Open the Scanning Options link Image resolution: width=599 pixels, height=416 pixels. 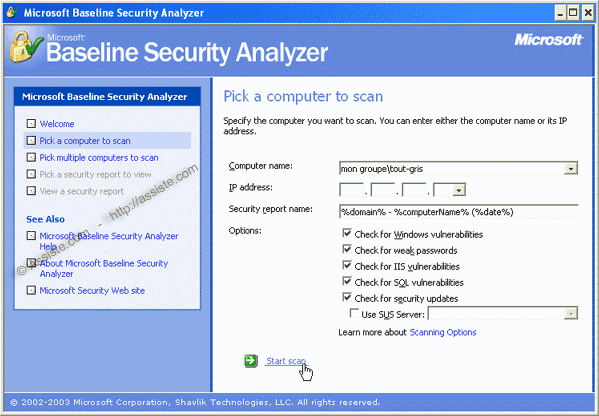click(x=443, y=332)
